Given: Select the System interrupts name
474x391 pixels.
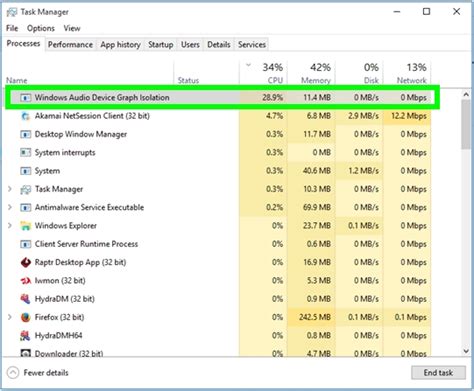Looking at the screenshot, I should point(65,153).
